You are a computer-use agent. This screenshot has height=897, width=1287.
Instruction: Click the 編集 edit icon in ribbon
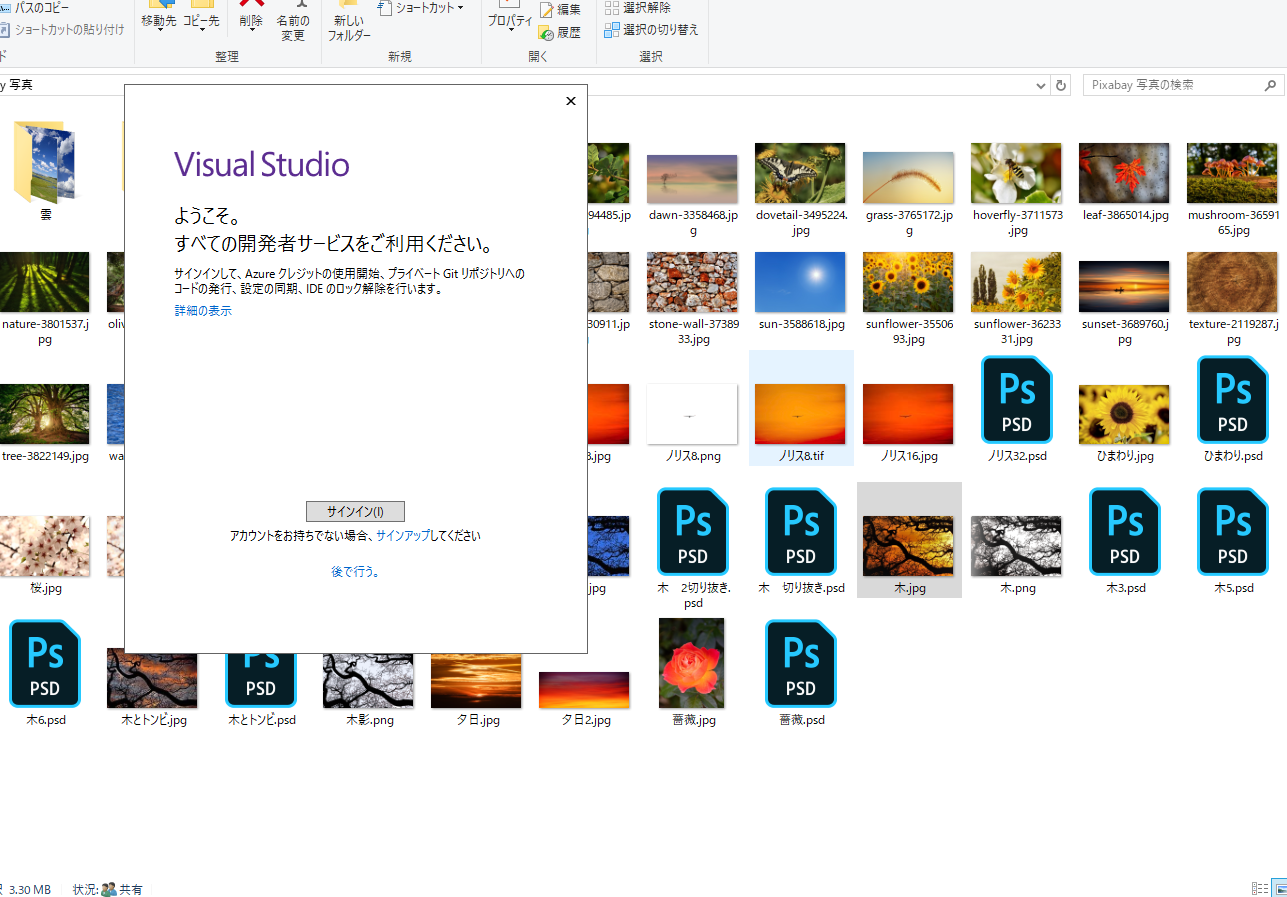546,10
